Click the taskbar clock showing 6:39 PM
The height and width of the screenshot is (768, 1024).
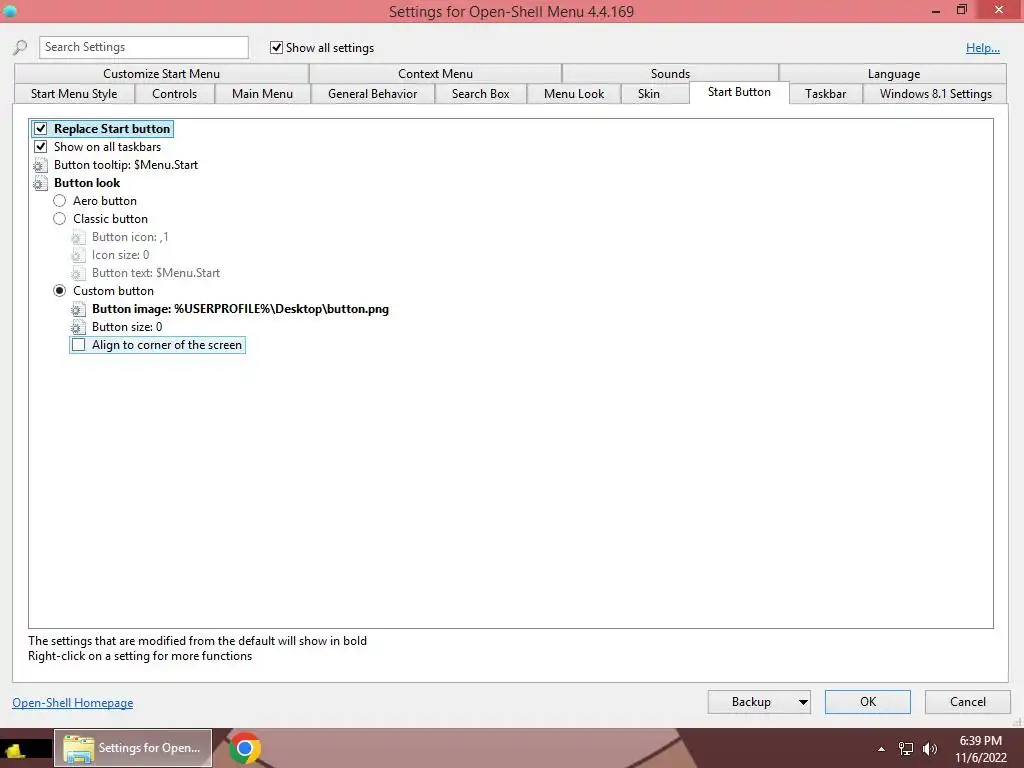tap(981, 749)
